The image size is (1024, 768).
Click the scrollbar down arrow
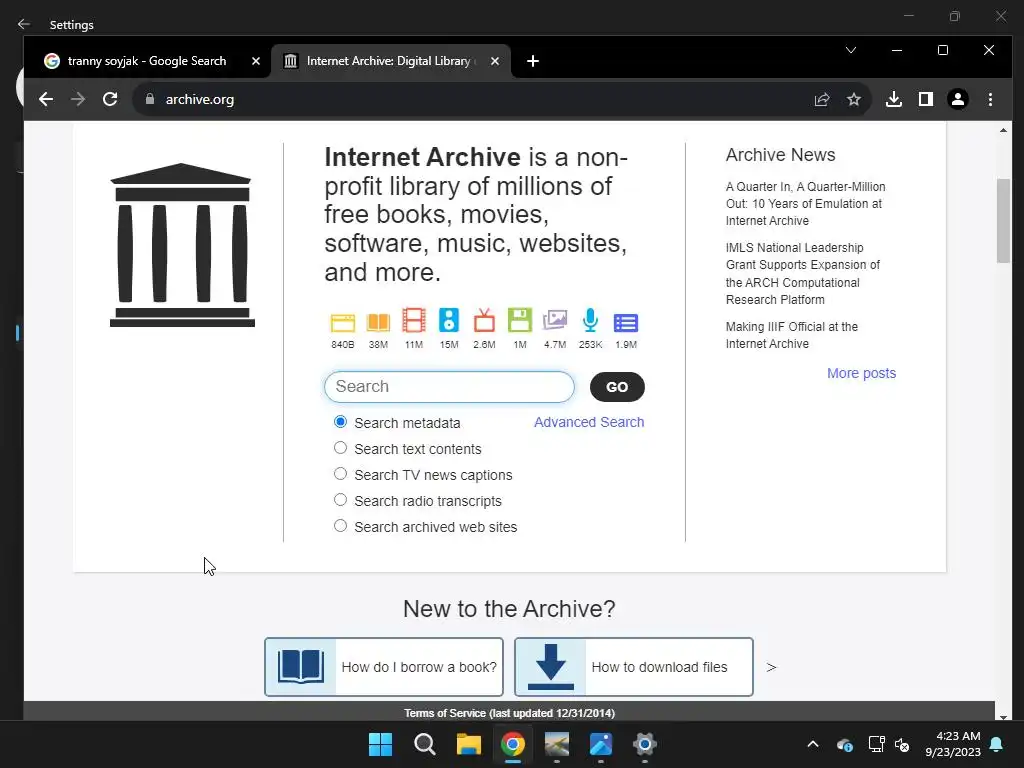[1003, 716]
